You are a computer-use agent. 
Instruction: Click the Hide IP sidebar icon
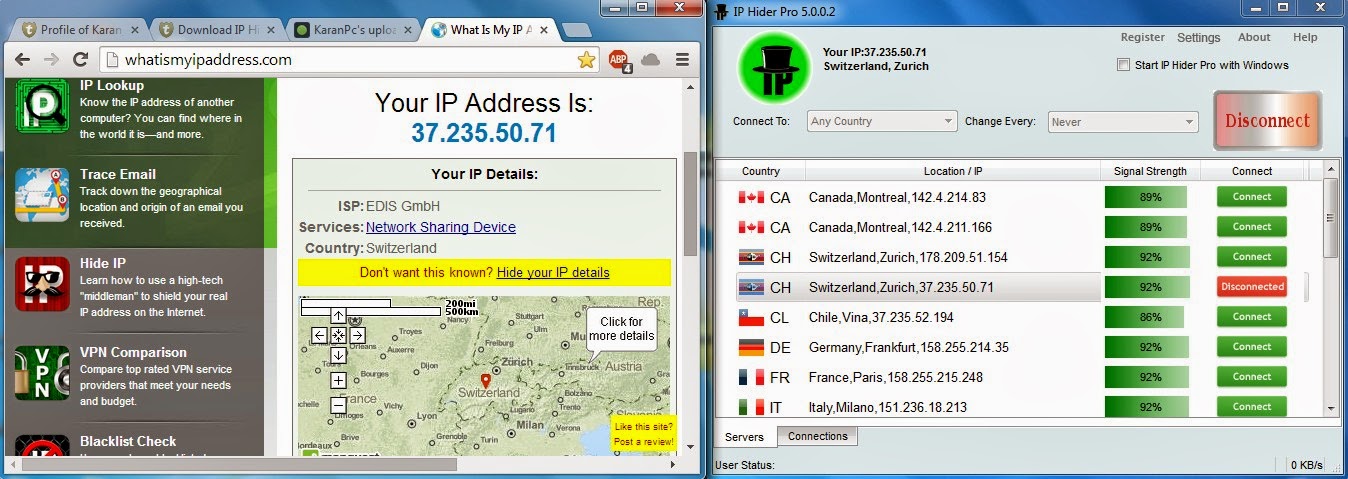[42, 284]
